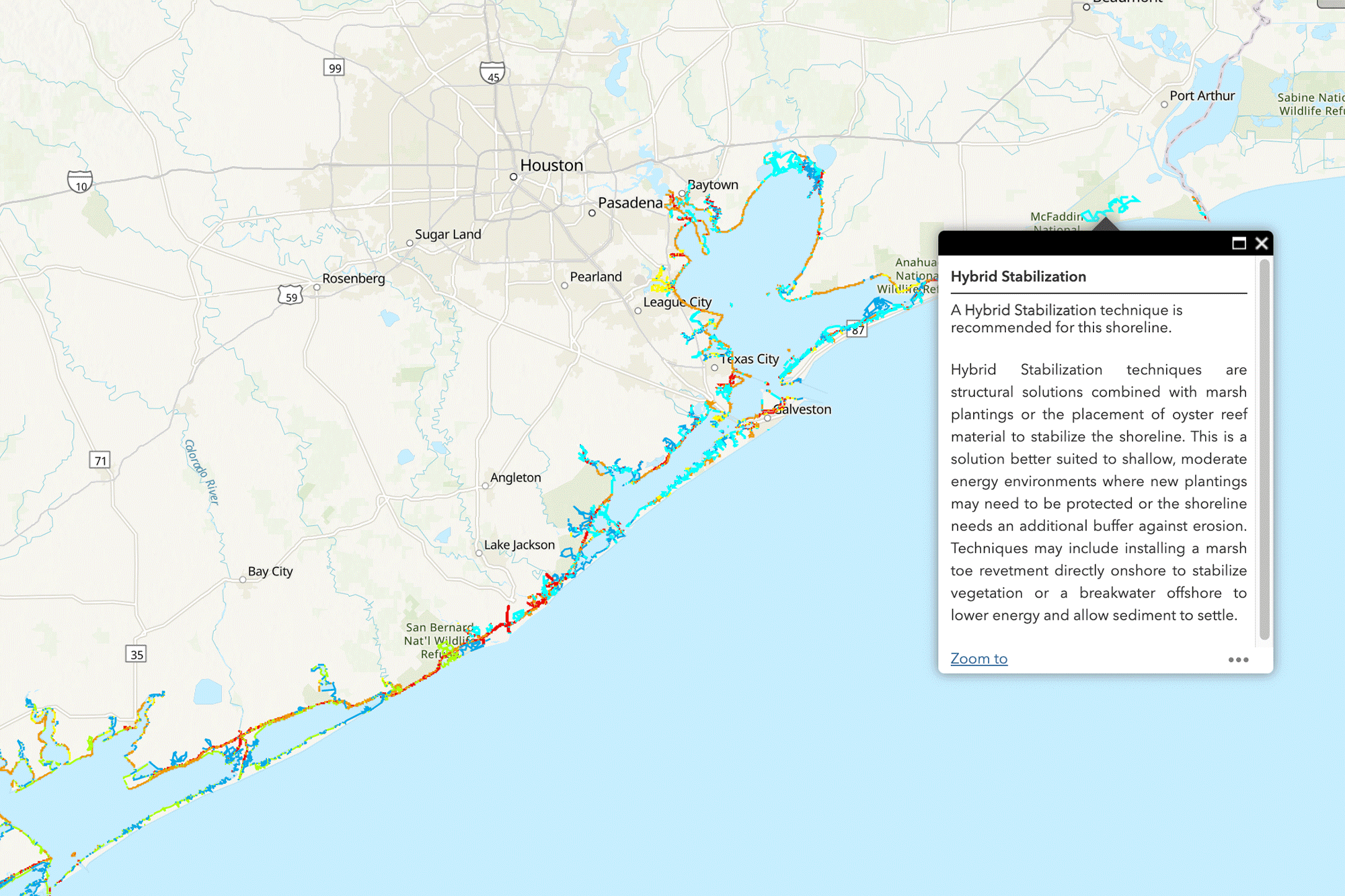Click the Sugar Land city label
The height and width of the screenshot is (896, 1345).
448,235
